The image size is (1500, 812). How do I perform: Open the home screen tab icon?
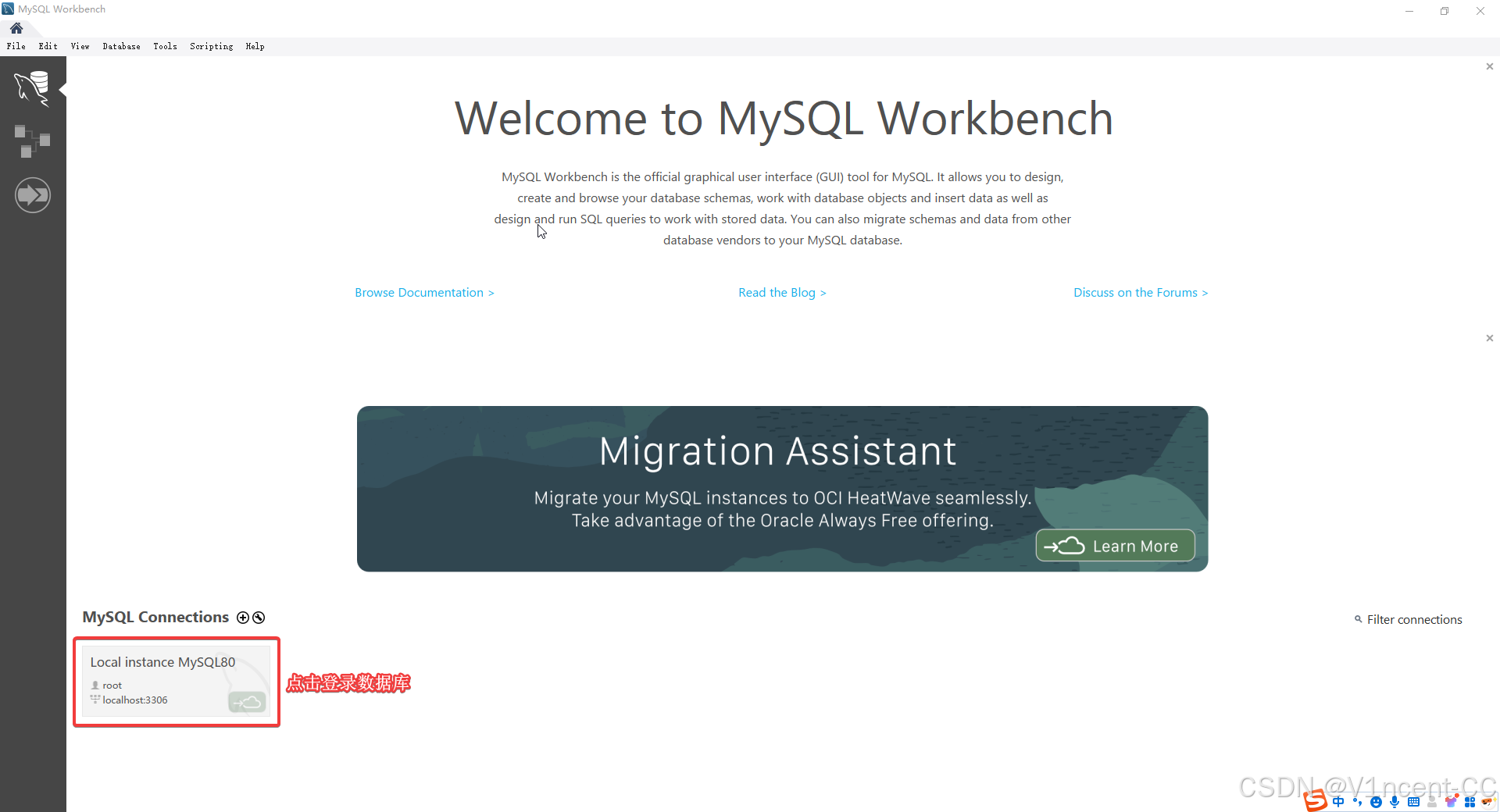click(16, 28)
